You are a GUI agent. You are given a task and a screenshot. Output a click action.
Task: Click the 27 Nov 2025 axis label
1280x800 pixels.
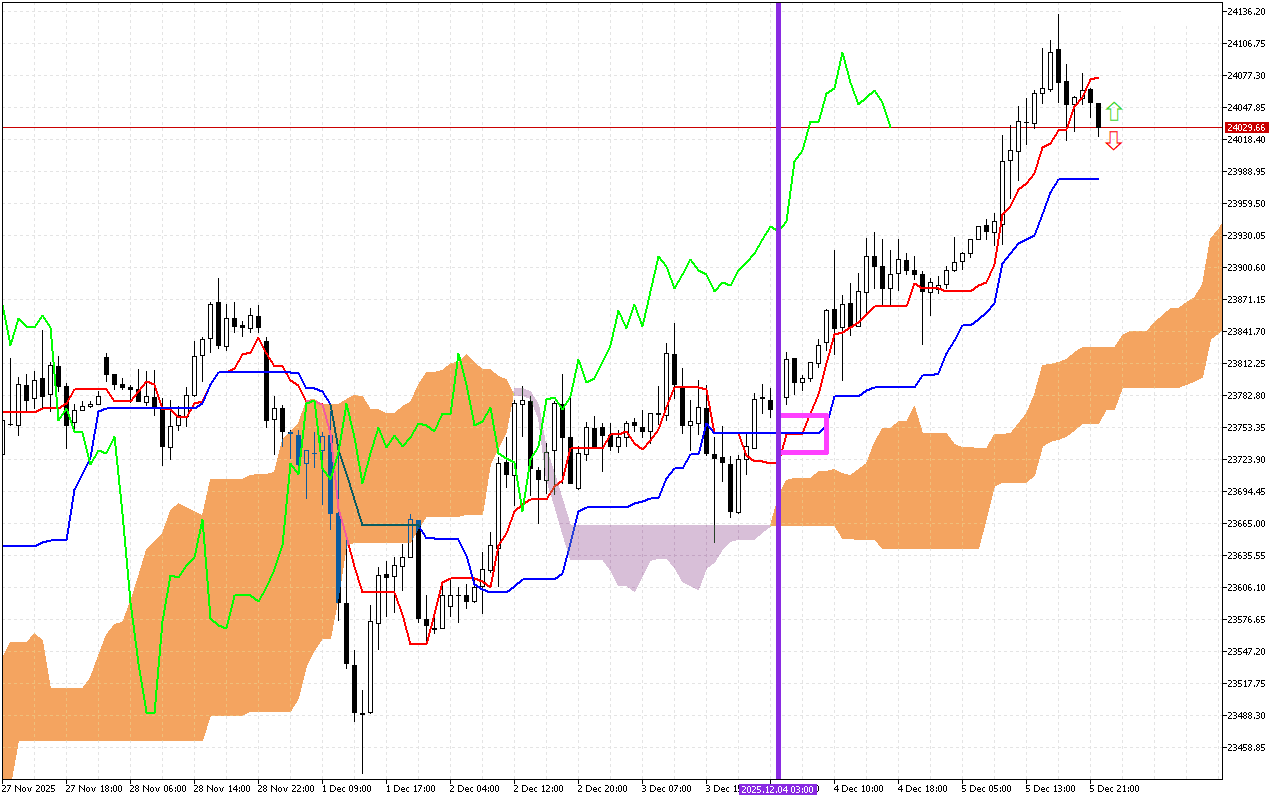coord(30,788)
